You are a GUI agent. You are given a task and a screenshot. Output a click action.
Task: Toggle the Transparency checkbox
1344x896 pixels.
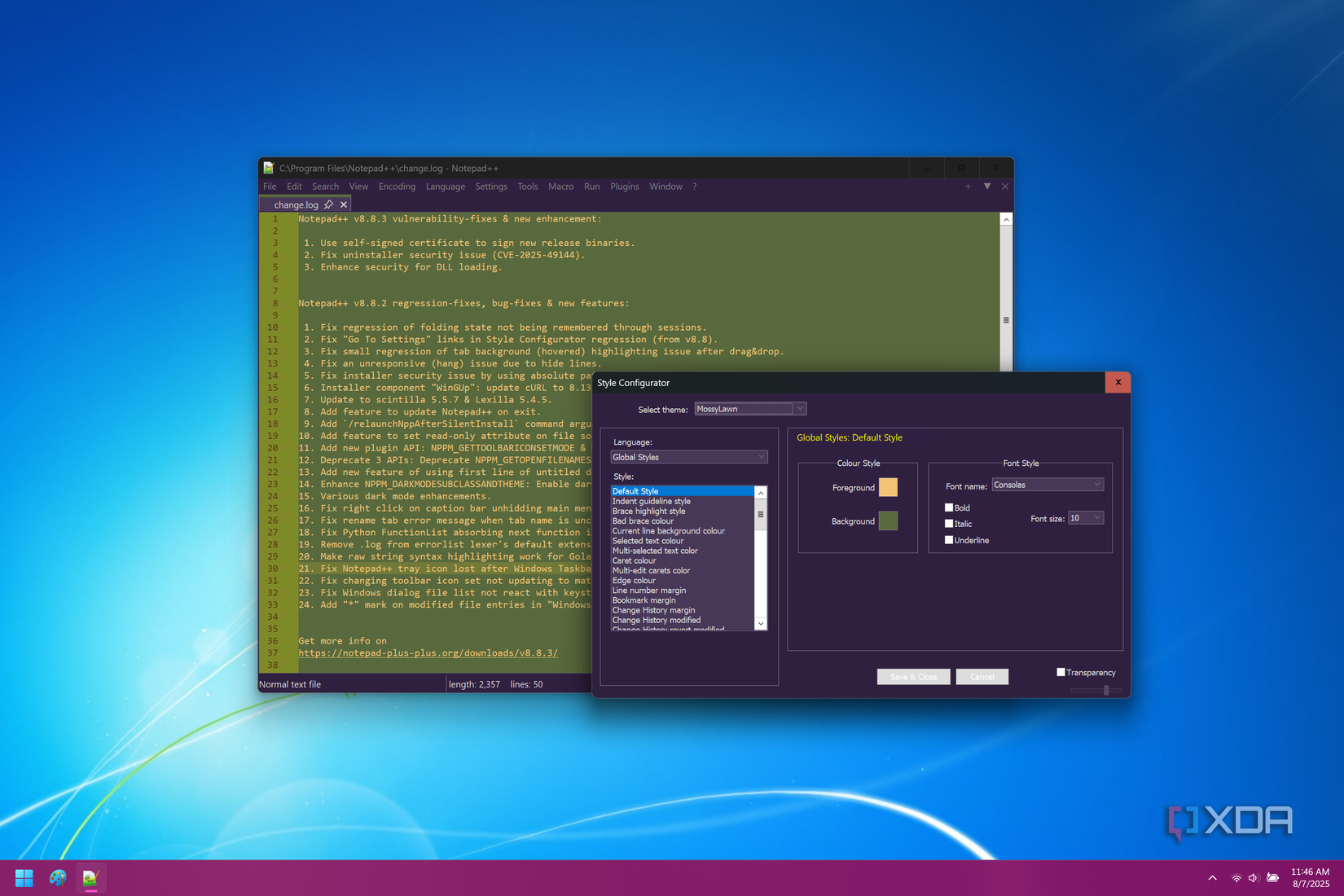click(x=1061, y=671)
